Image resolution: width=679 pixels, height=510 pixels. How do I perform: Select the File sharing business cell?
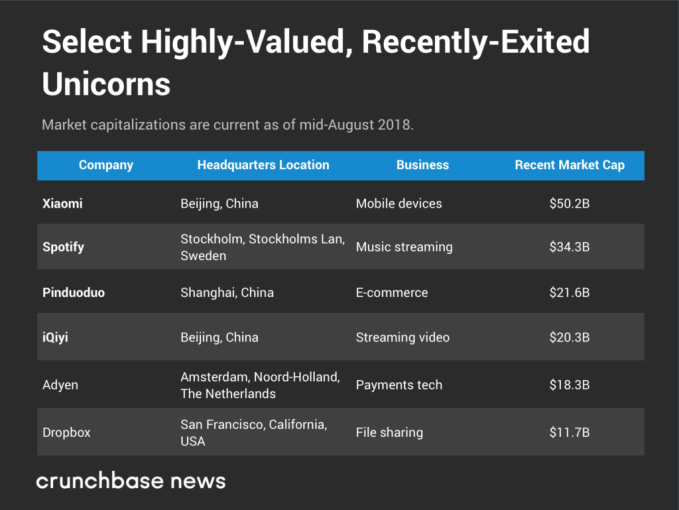pyautogui.click(x=389, y=433)
